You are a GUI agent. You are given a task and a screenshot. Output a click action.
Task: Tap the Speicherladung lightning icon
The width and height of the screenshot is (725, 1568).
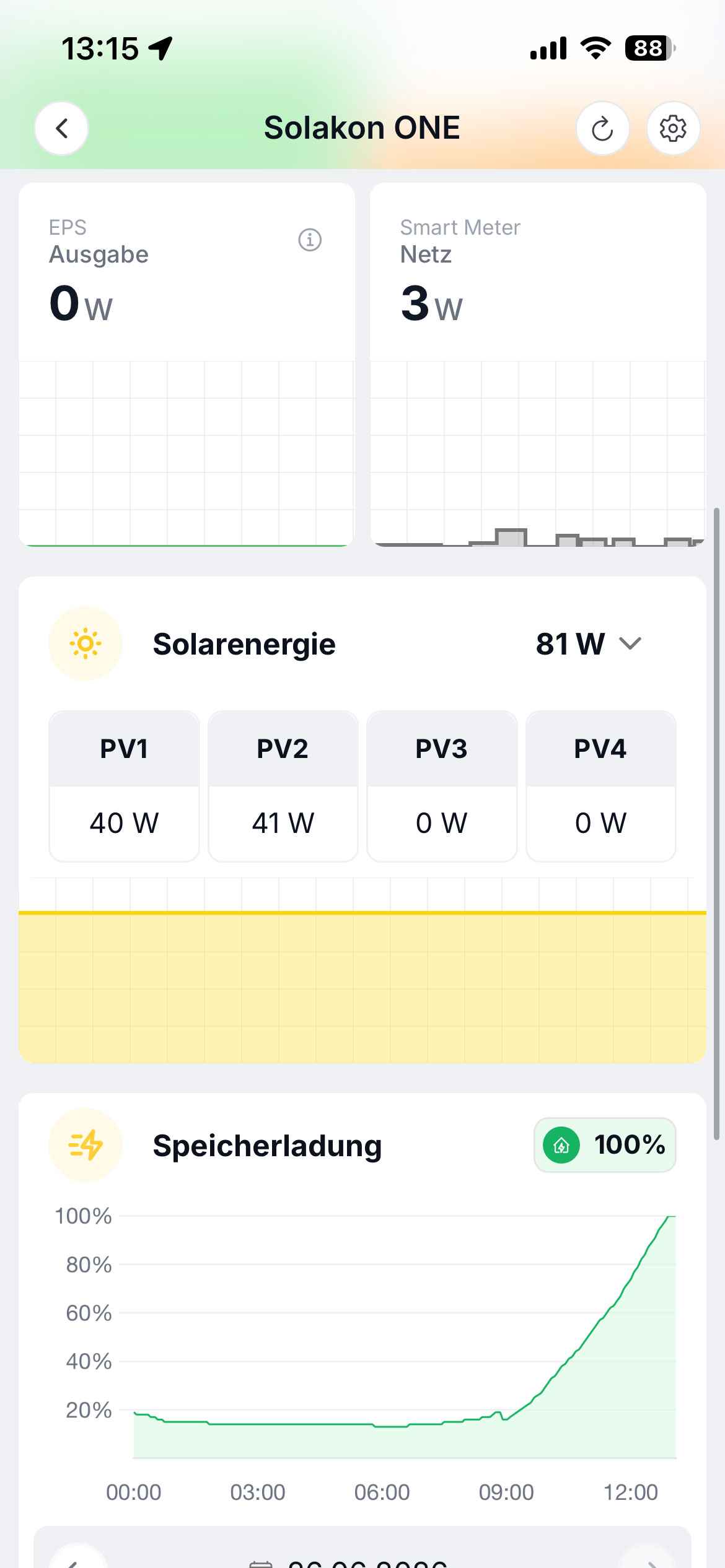[x=86, y=1145]
